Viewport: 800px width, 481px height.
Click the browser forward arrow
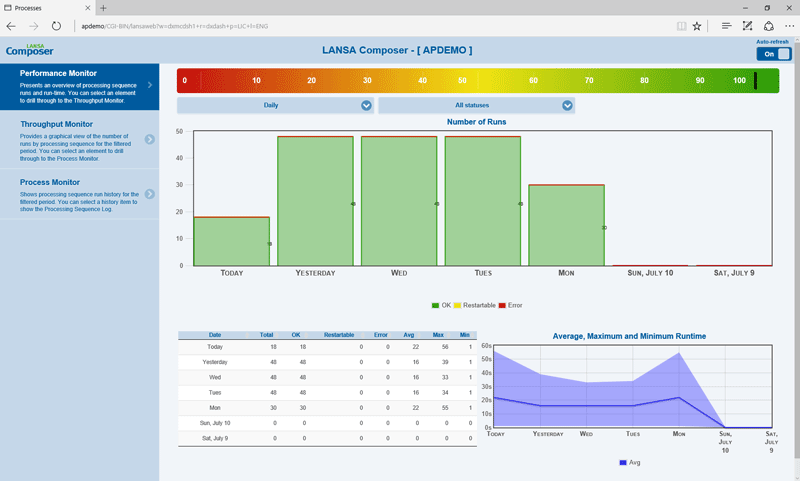point(34,26)
